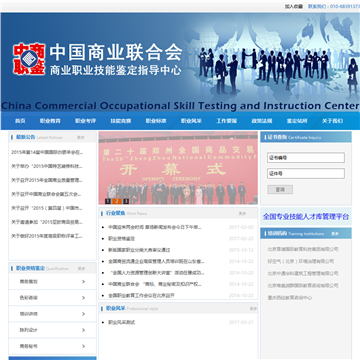Open the 关于我们 nav item
The height and width of the screenshot is (360, 360).
[x=332, y=121]
